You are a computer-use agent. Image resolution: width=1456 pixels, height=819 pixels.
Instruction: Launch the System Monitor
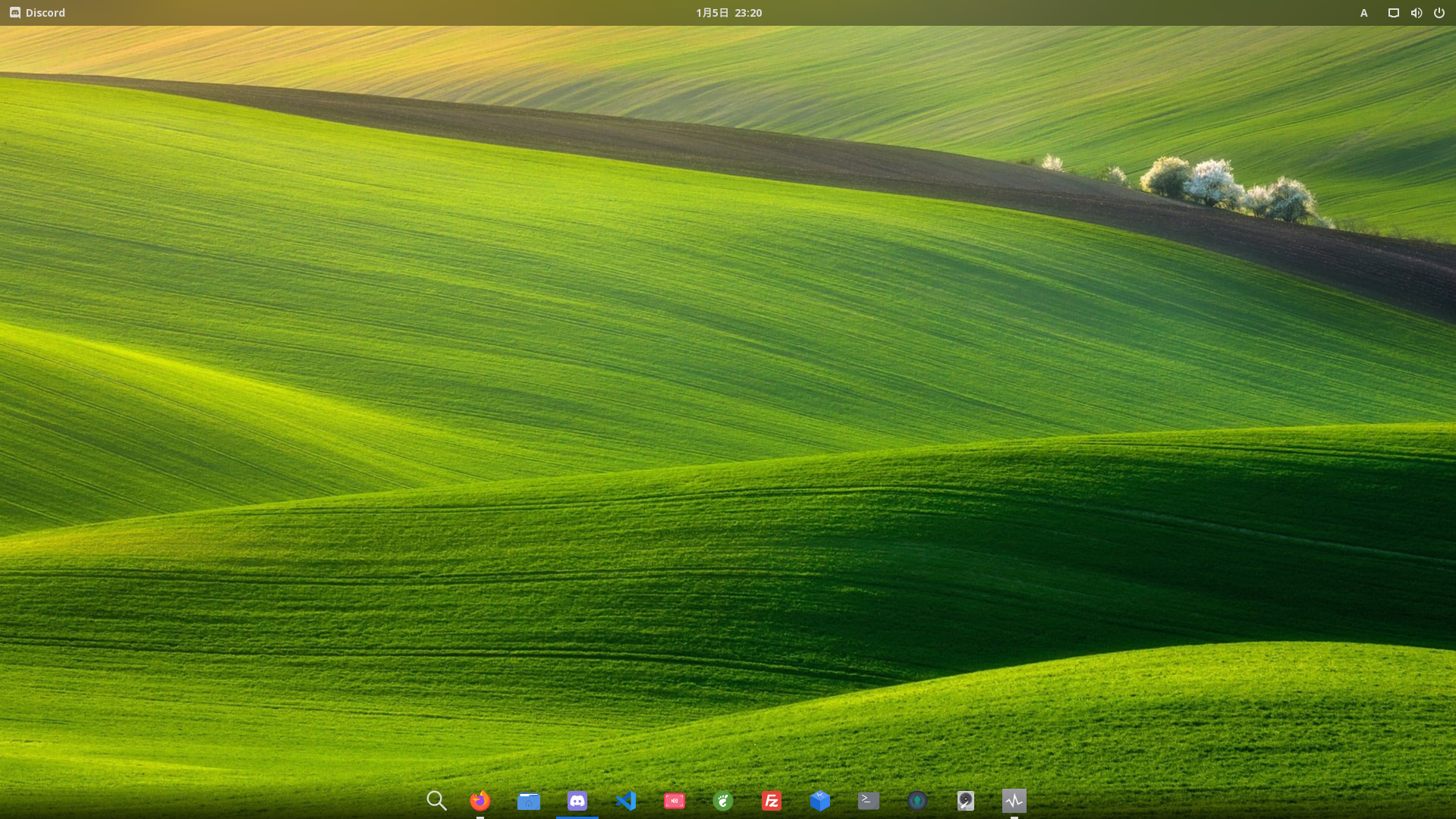tap(1014, 800)
